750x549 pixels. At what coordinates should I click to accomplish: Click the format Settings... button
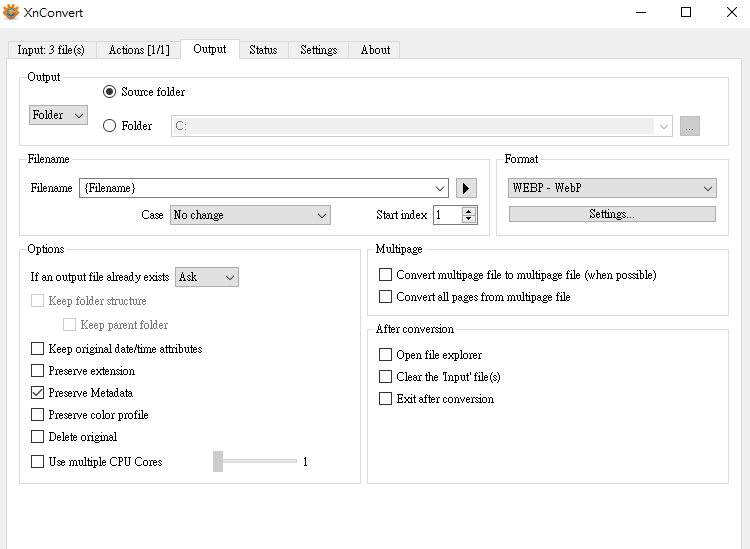click(x=612, y=214)
